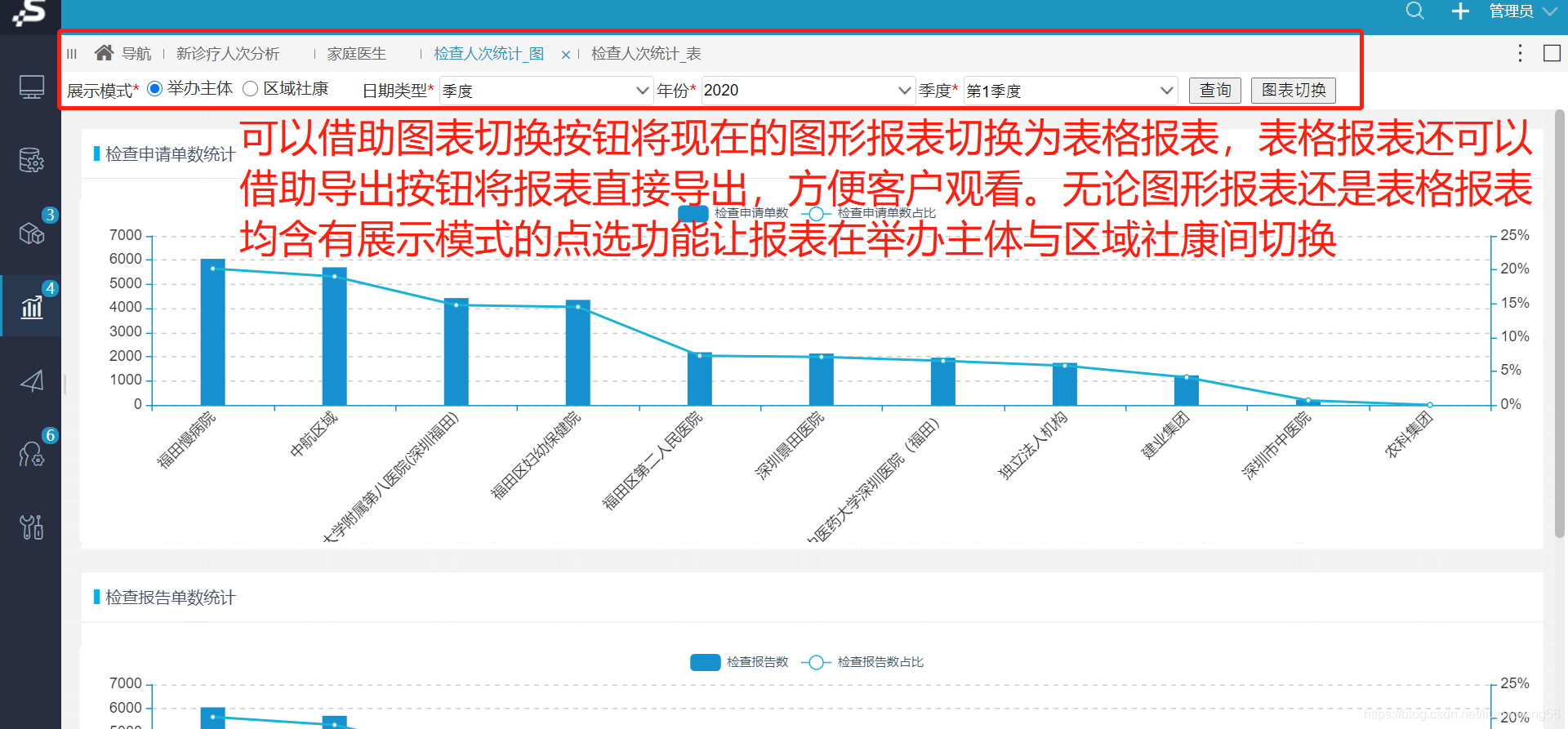Click the 图表切换 button

[x=1294, y=91]
